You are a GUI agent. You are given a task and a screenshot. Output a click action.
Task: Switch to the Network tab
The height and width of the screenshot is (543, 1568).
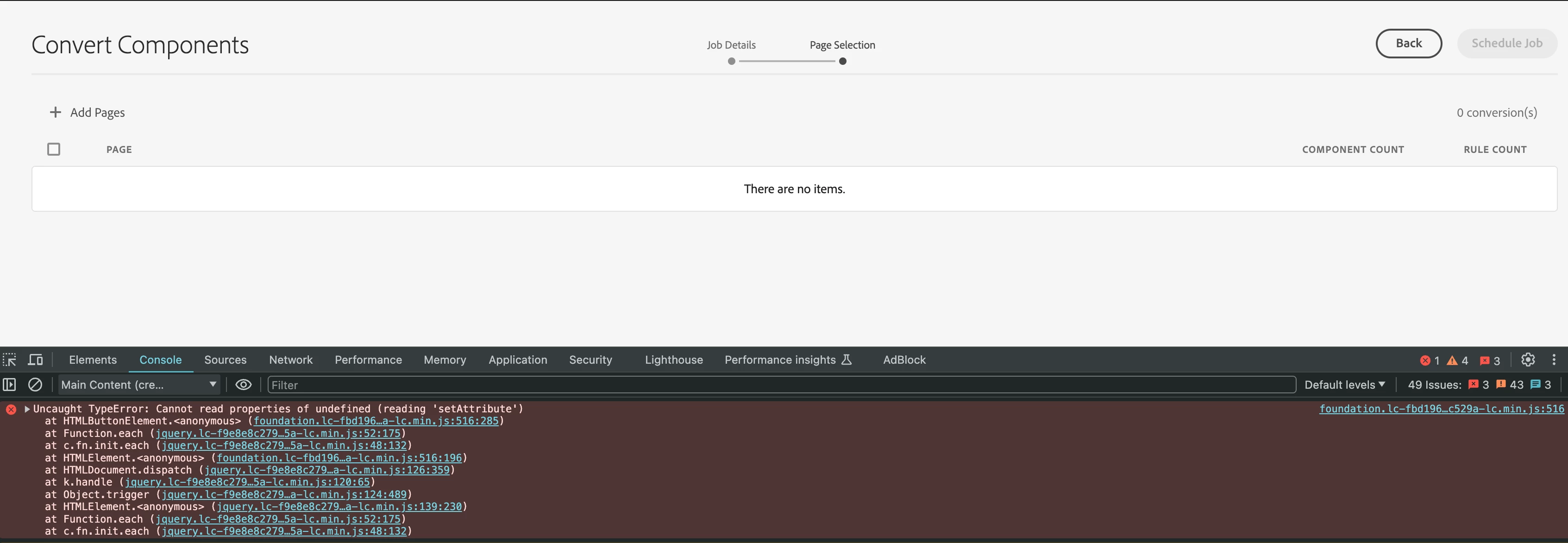point(290,360)
